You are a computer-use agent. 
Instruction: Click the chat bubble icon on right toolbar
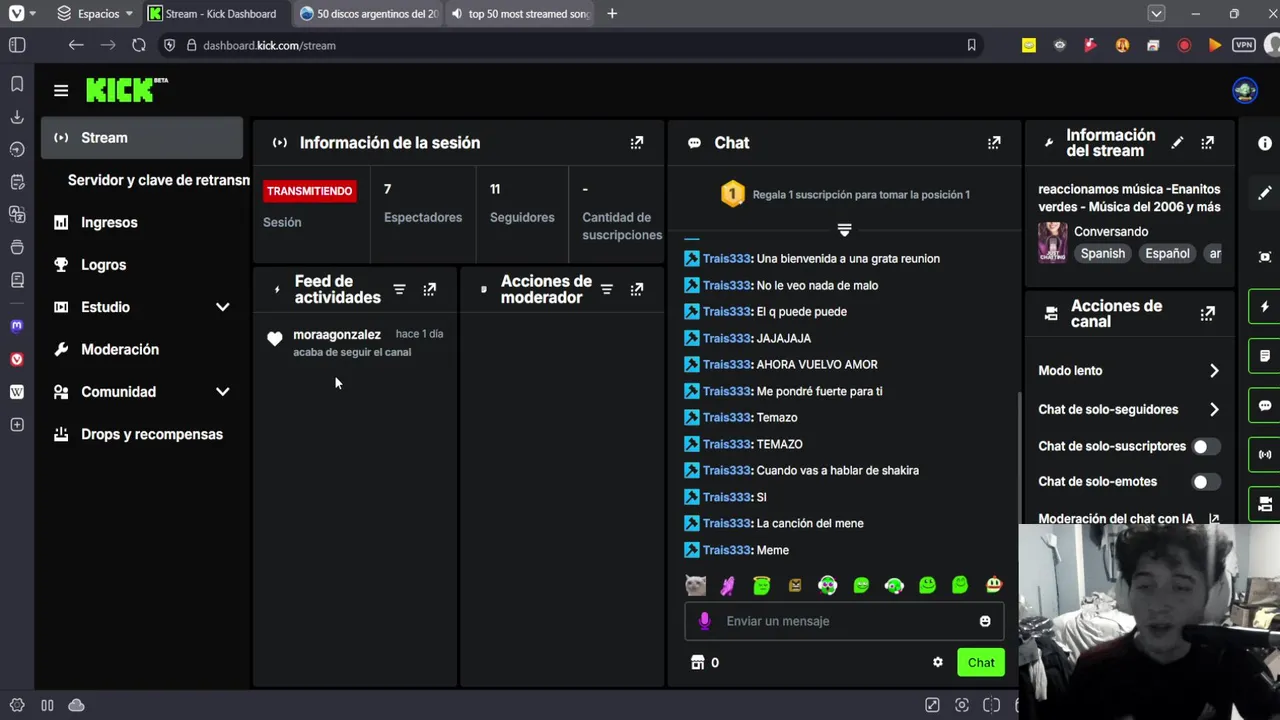(x=1265, y=405)
